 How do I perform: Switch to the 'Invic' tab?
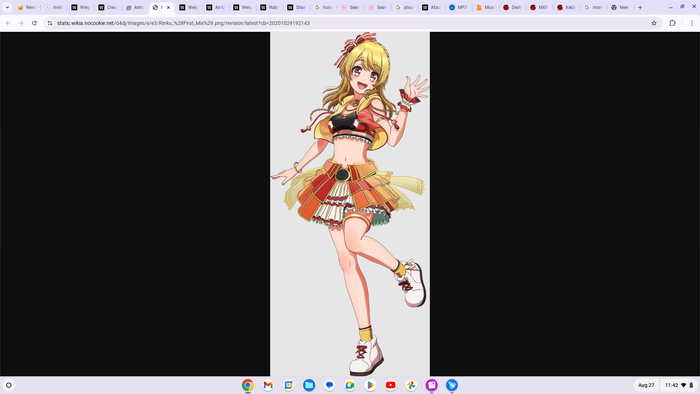click(x=54, y=7)
